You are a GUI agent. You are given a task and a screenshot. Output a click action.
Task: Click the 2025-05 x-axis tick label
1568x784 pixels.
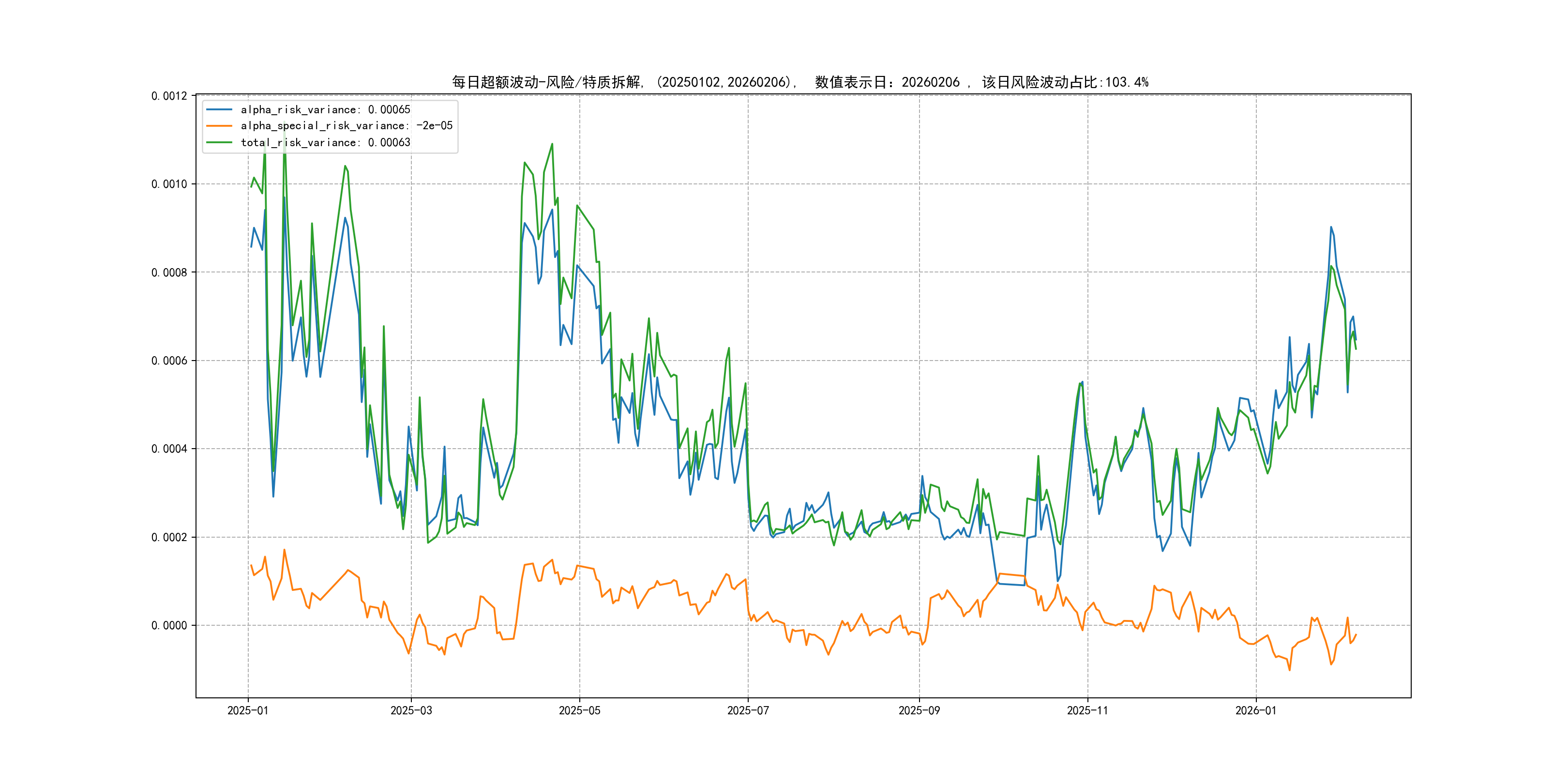(x=579, y=710)
